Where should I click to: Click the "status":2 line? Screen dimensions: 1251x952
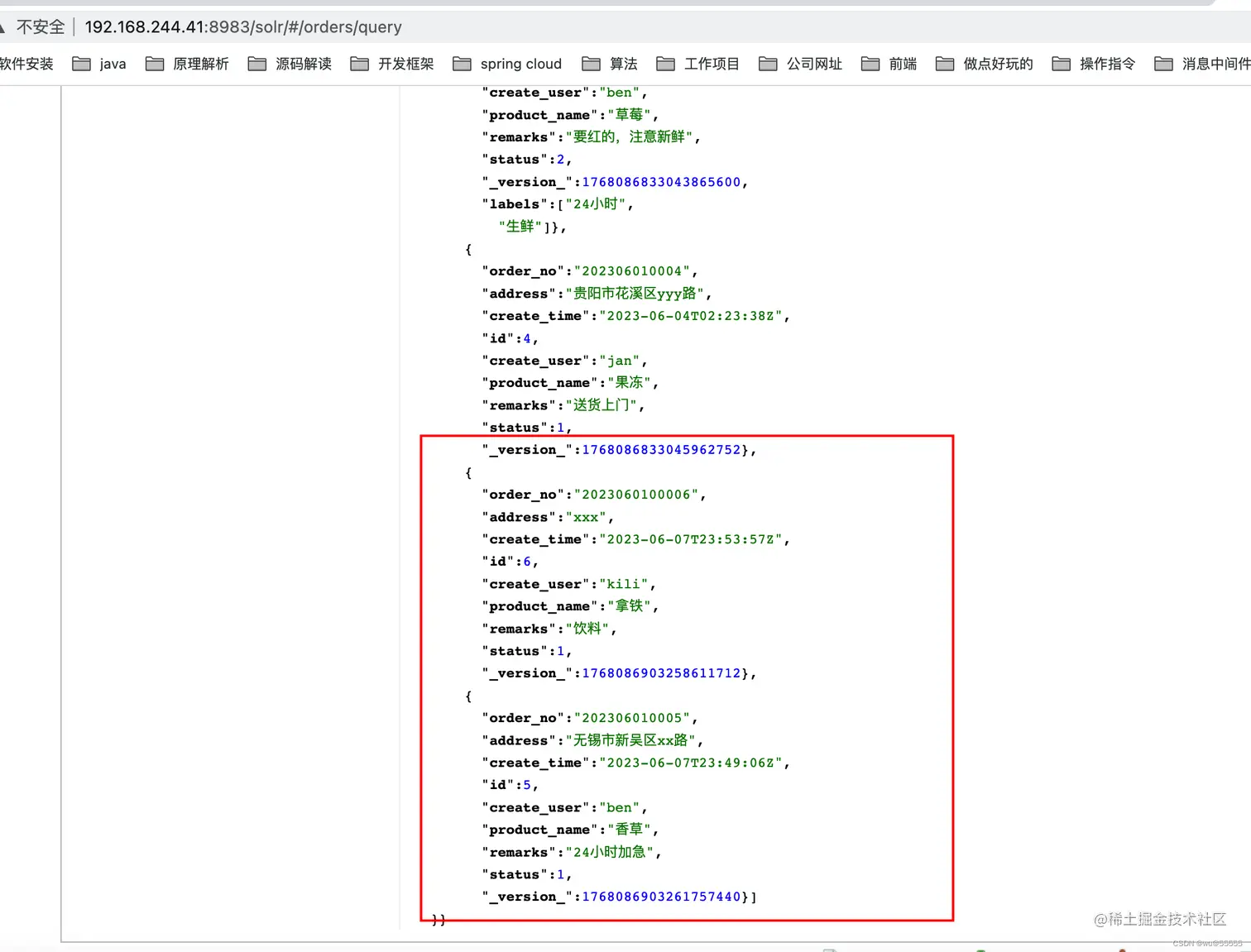pos(526,160)
